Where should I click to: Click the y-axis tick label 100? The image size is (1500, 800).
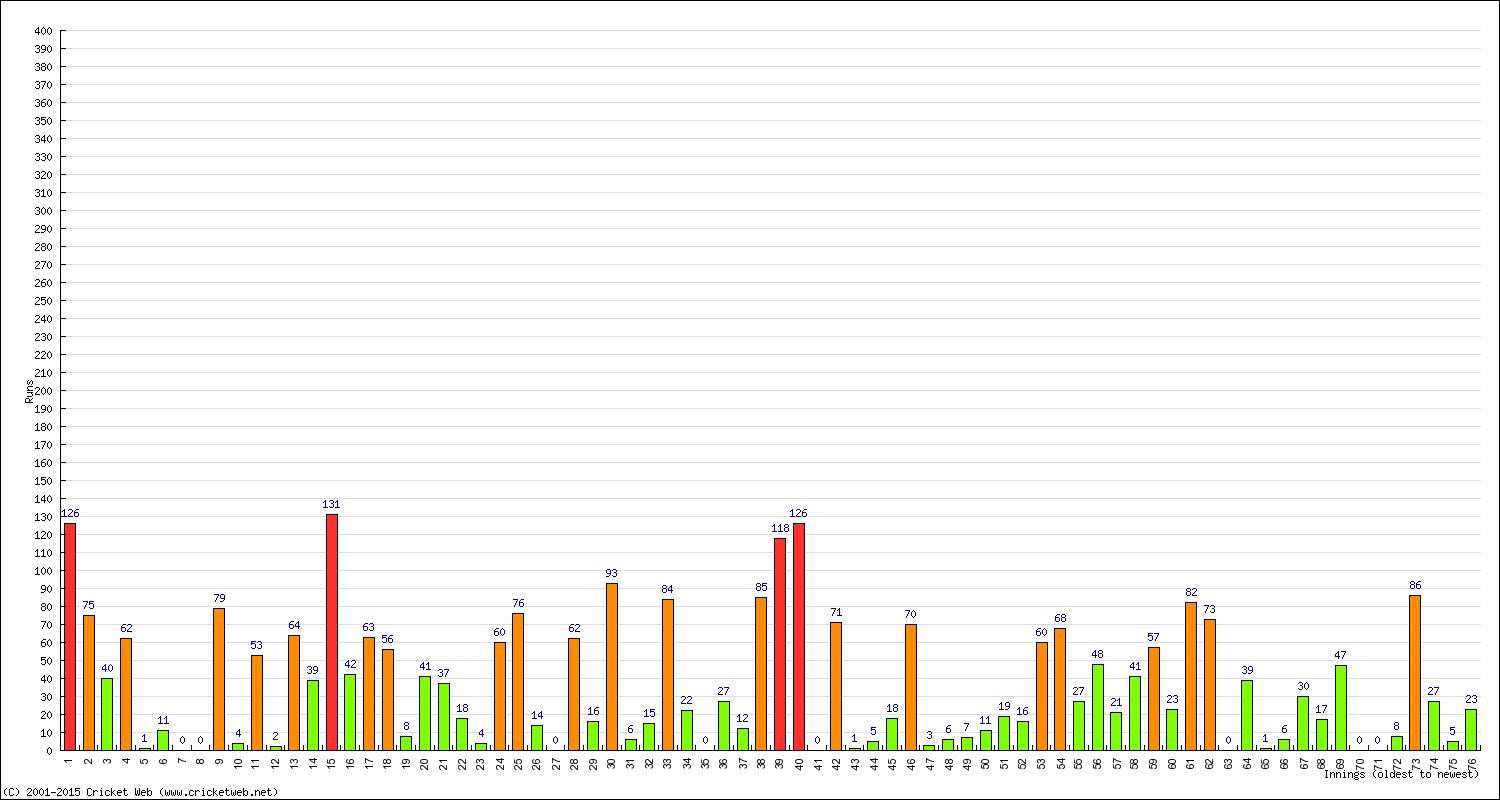(x=42, y=570)
